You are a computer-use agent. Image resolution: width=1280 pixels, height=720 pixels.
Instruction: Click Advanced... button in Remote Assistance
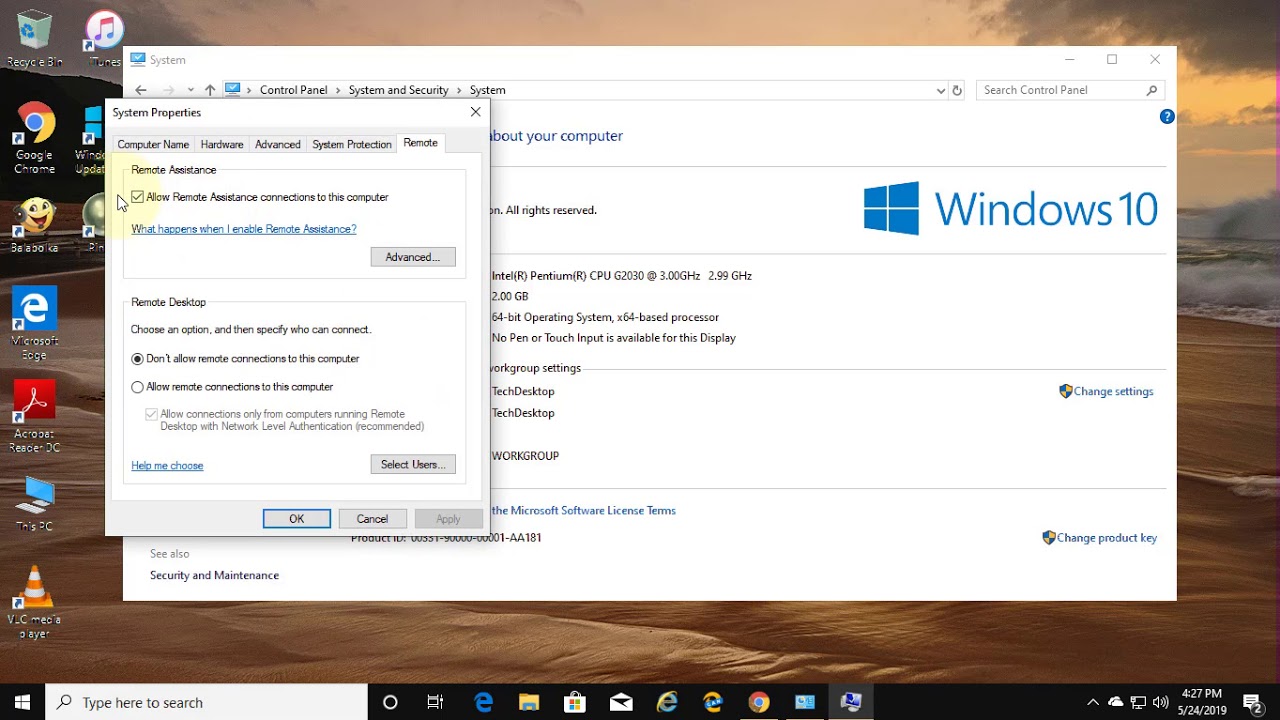(x=413, y=257)
